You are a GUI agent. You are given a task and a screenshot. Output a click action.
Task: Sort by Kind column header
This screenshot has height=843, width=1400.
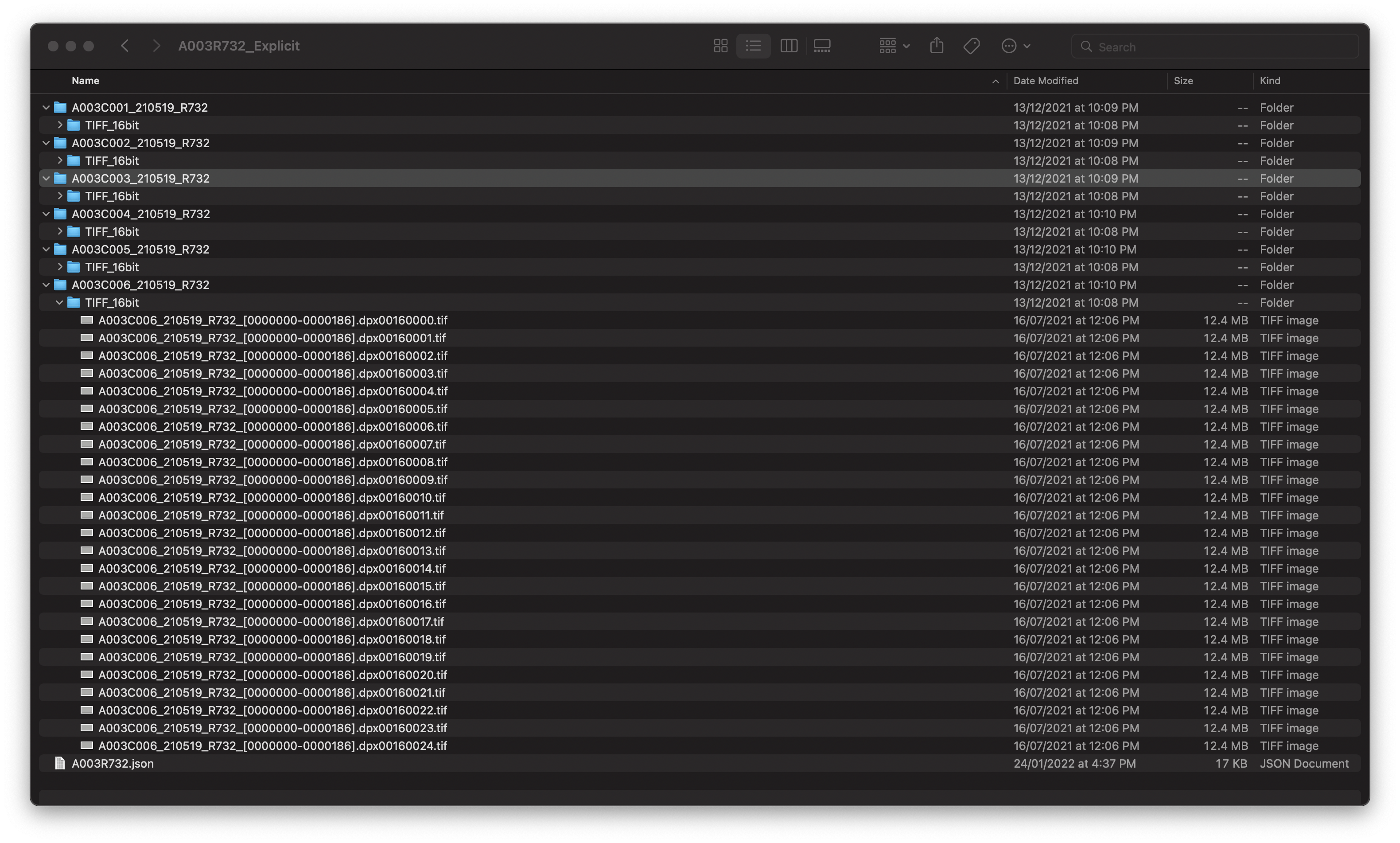point(1269,81)
